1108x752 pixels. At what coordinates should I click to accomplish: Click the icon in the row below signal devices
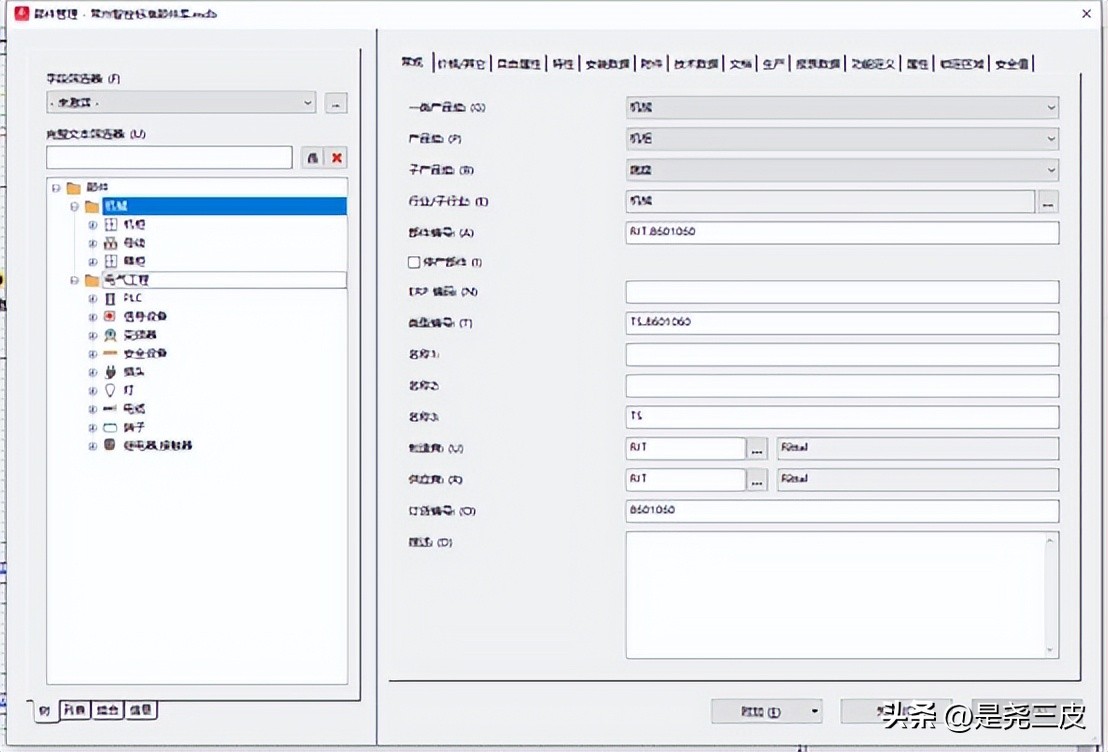(110, 335)
